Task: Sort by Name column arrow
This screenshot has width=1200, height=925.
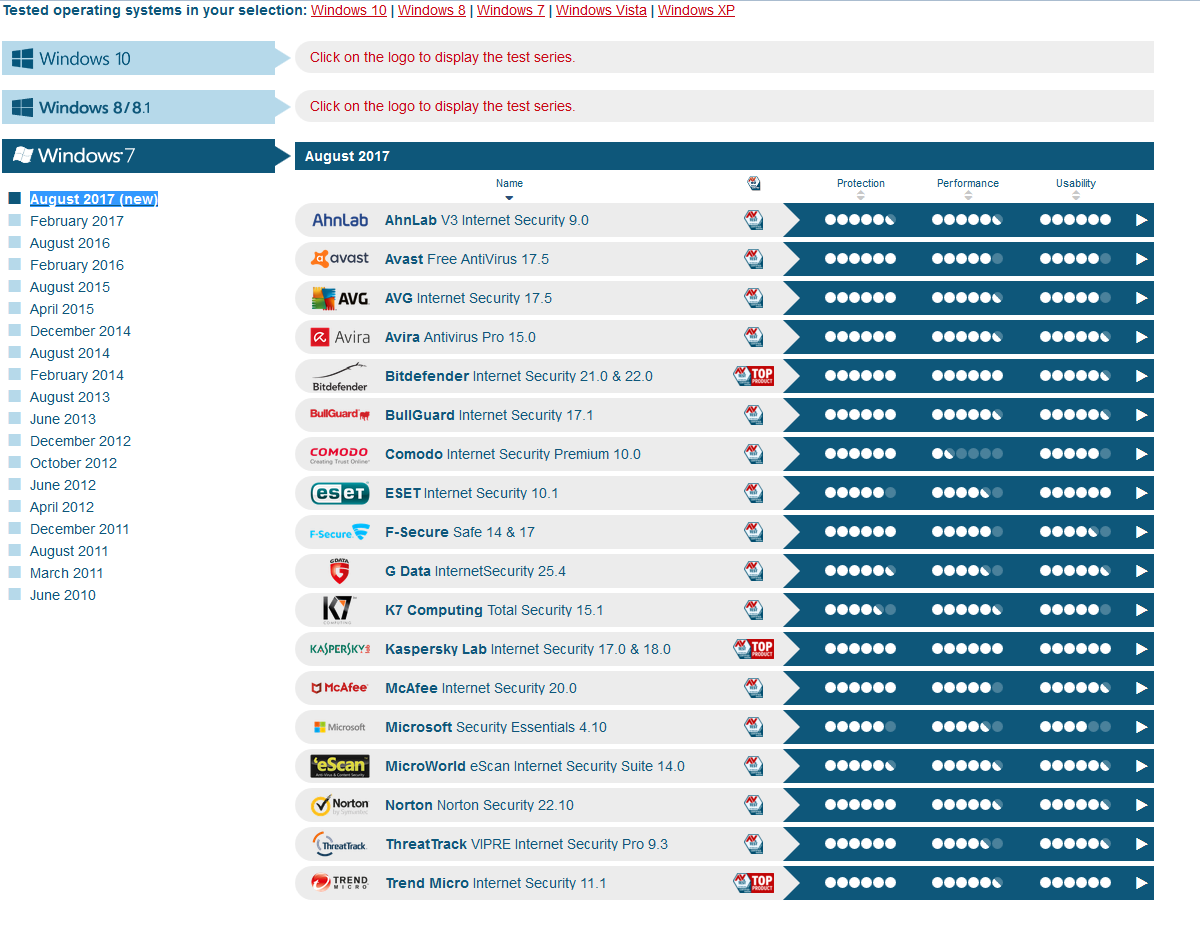Action: tap(509, 198)
